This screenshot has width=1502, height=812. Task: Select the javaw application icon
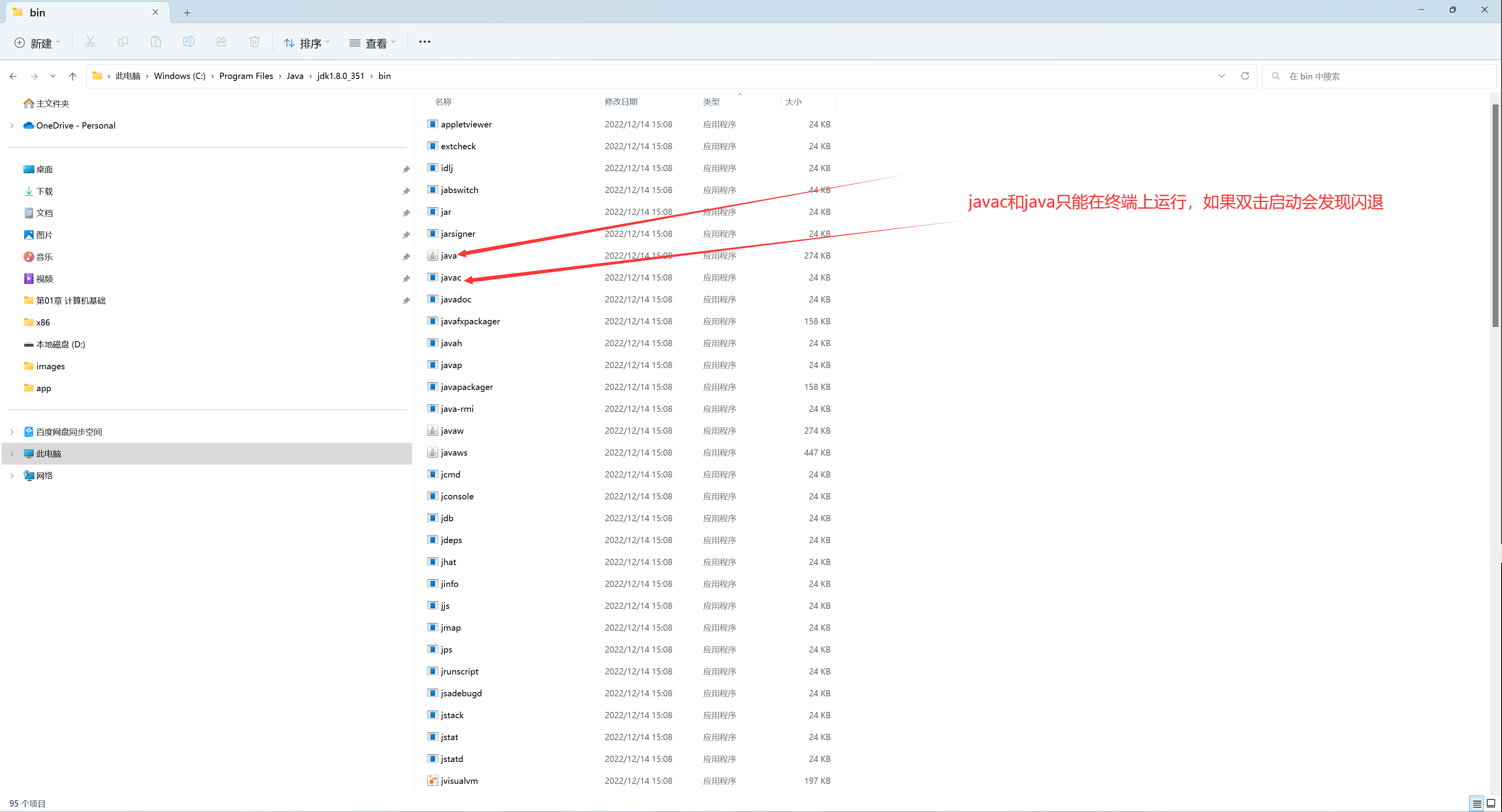point(433,431)
